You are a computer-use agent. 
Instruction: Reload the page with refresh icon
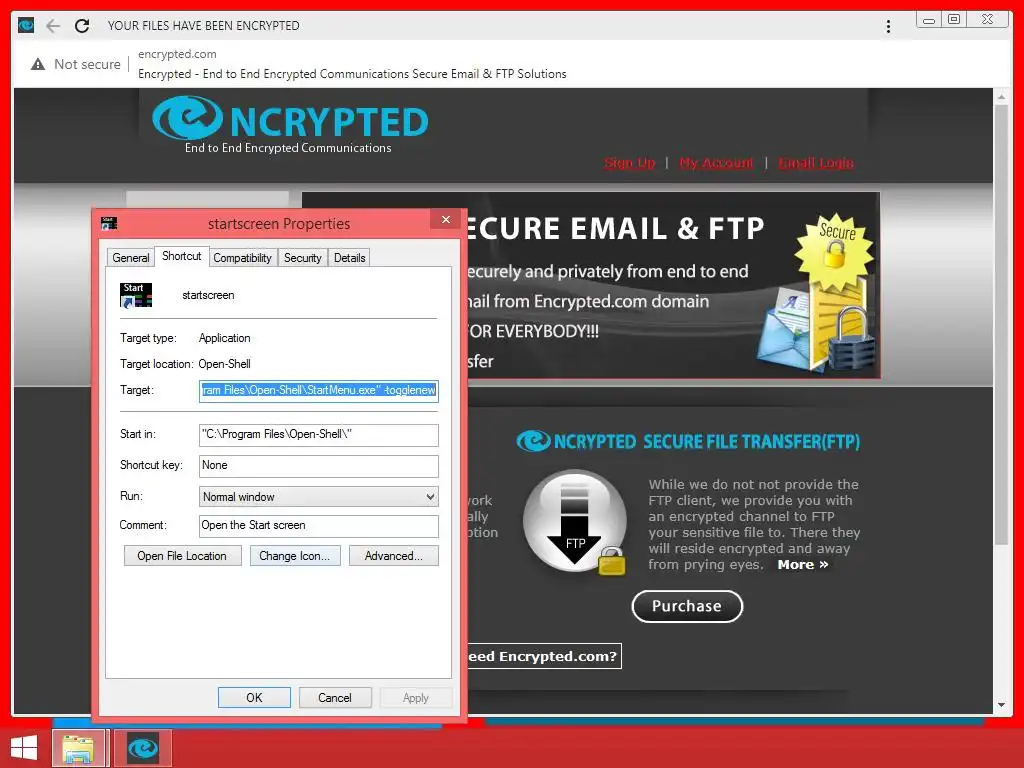[82, 25]
